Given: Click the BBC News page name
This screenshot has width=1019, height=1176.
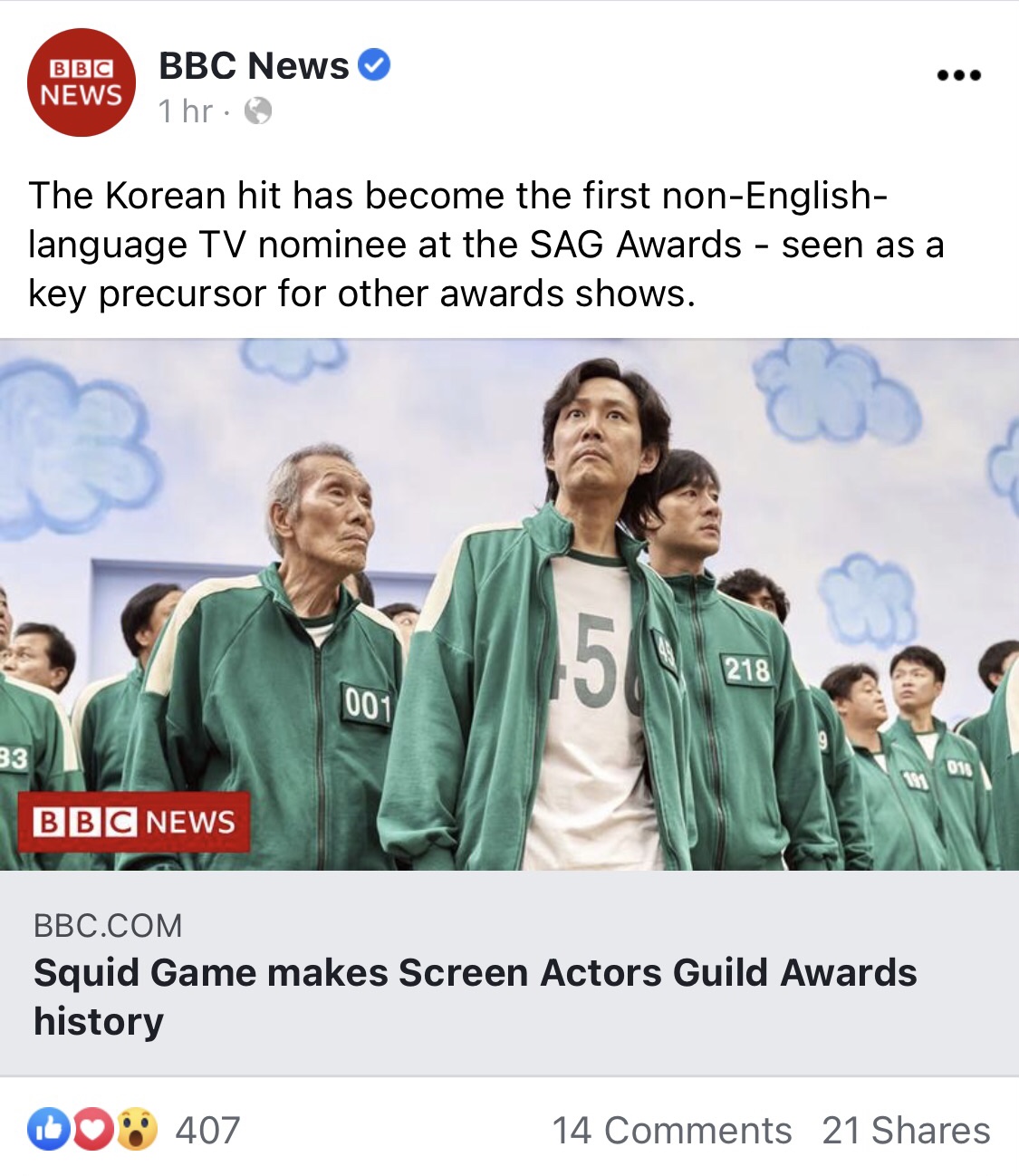Looking at the screenshot, I should pyautogui.click(x=254, y=65).
